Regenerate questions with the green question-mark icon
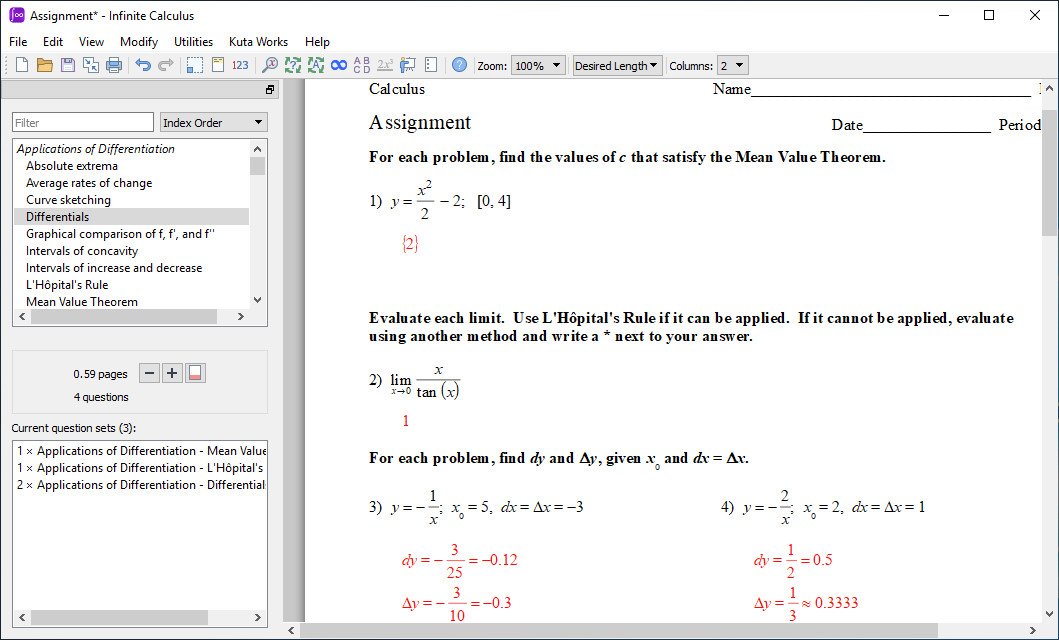1059x640 pixels. click(x=292, y=65)
